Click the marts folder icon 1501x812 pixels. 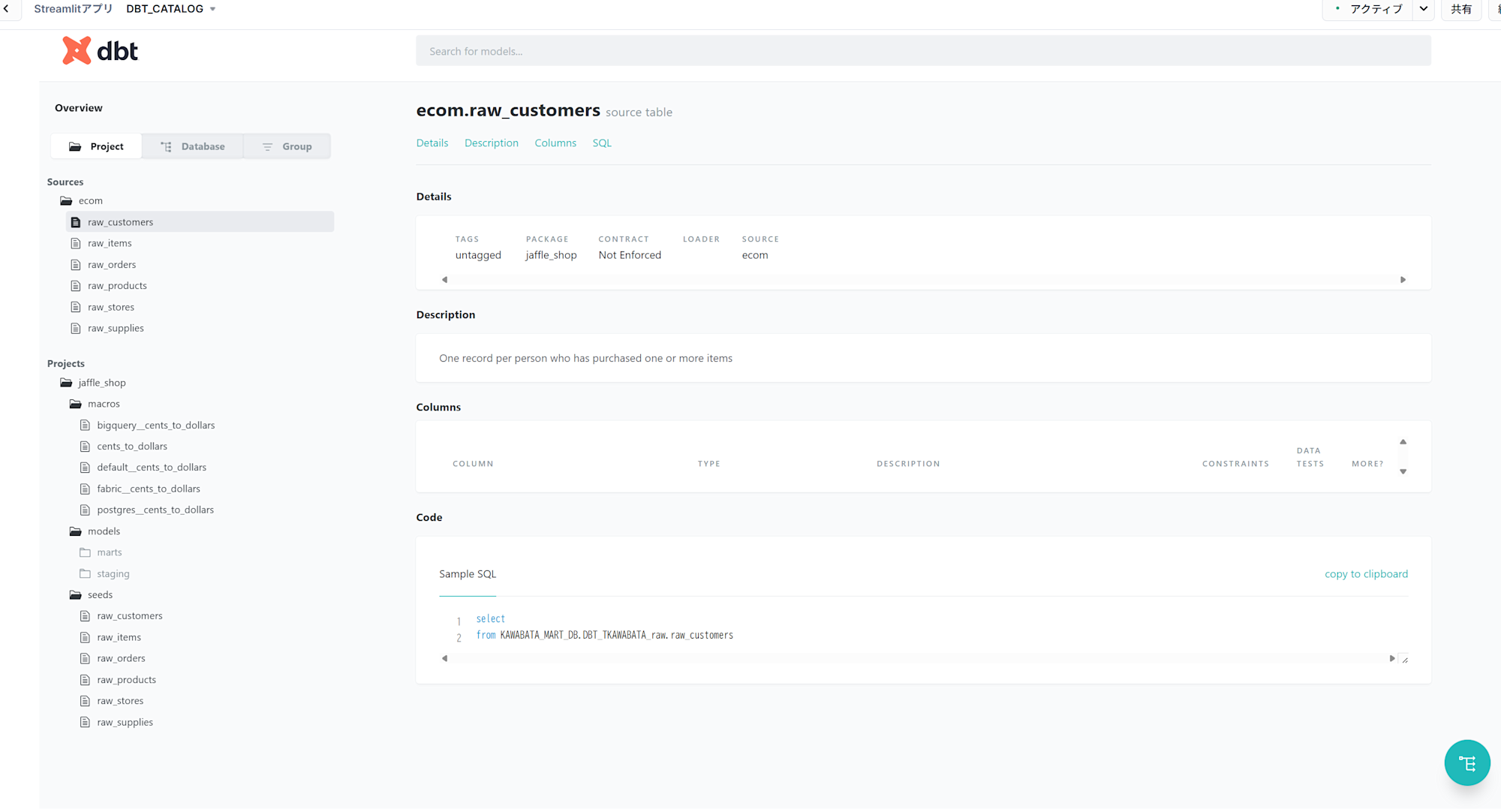coord(85,552)
